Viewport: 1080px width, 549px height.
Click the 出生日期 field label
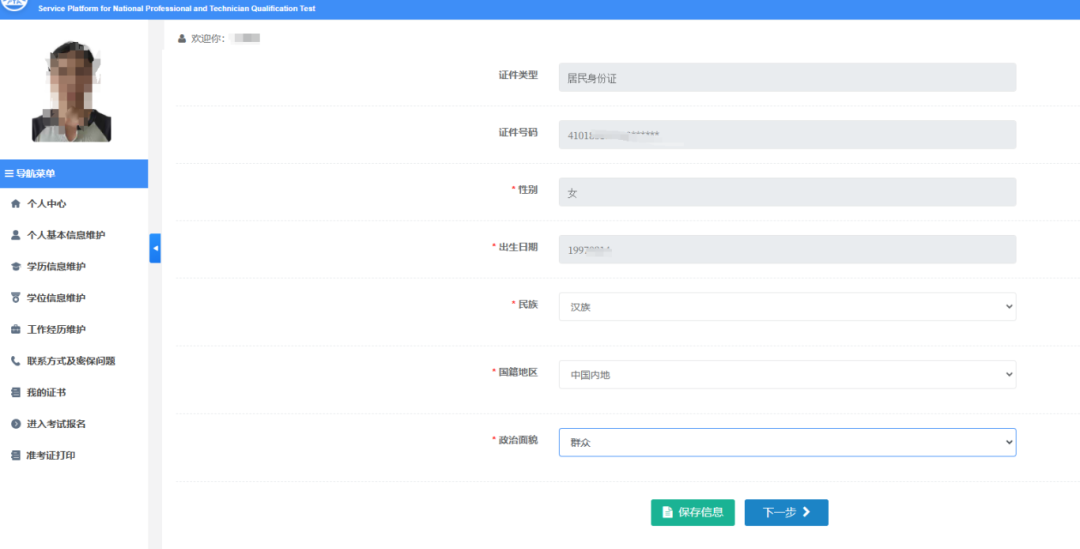pyautogui.click(x=518, y=247)
